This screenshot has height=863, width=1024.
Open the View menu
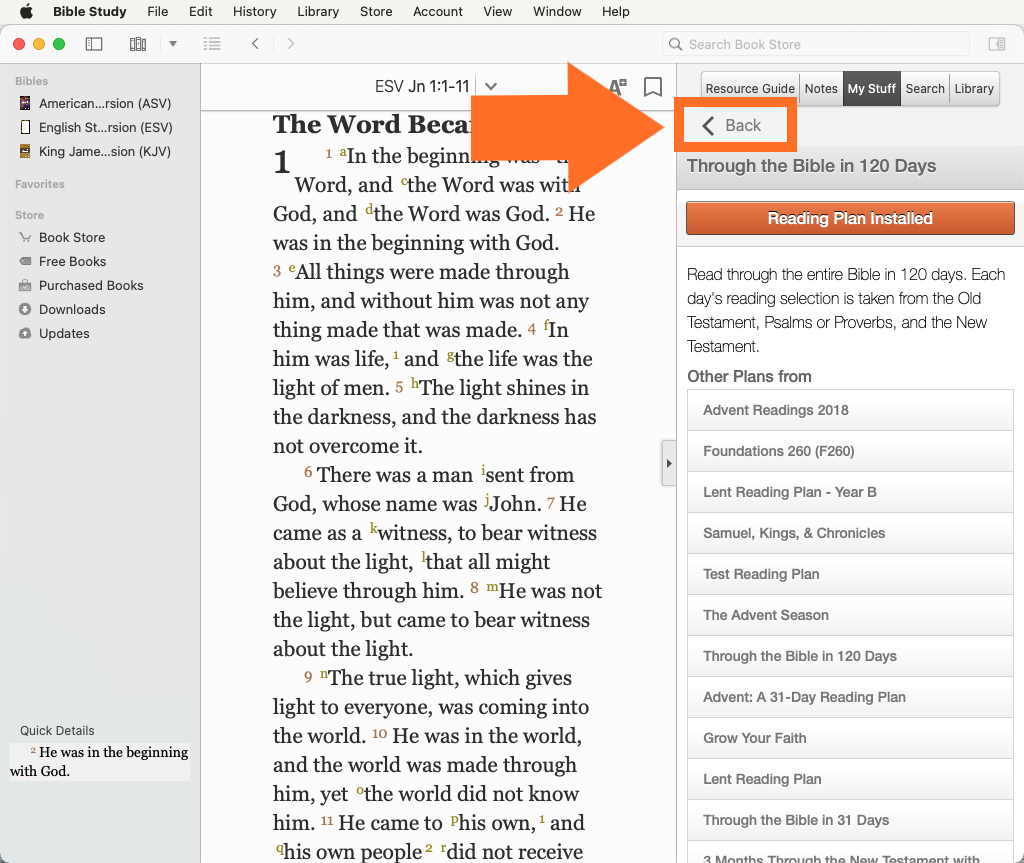(498, 12)
